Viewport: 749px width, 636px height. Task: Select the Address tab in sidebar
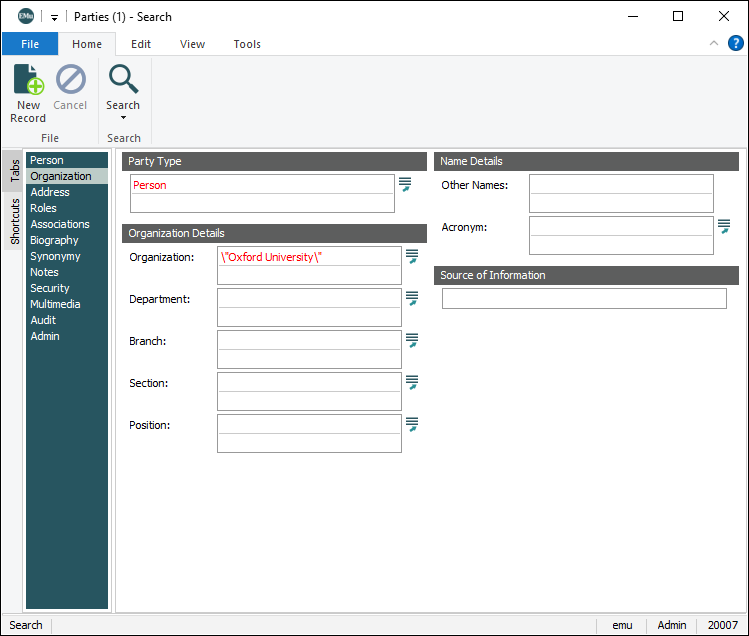50,192
